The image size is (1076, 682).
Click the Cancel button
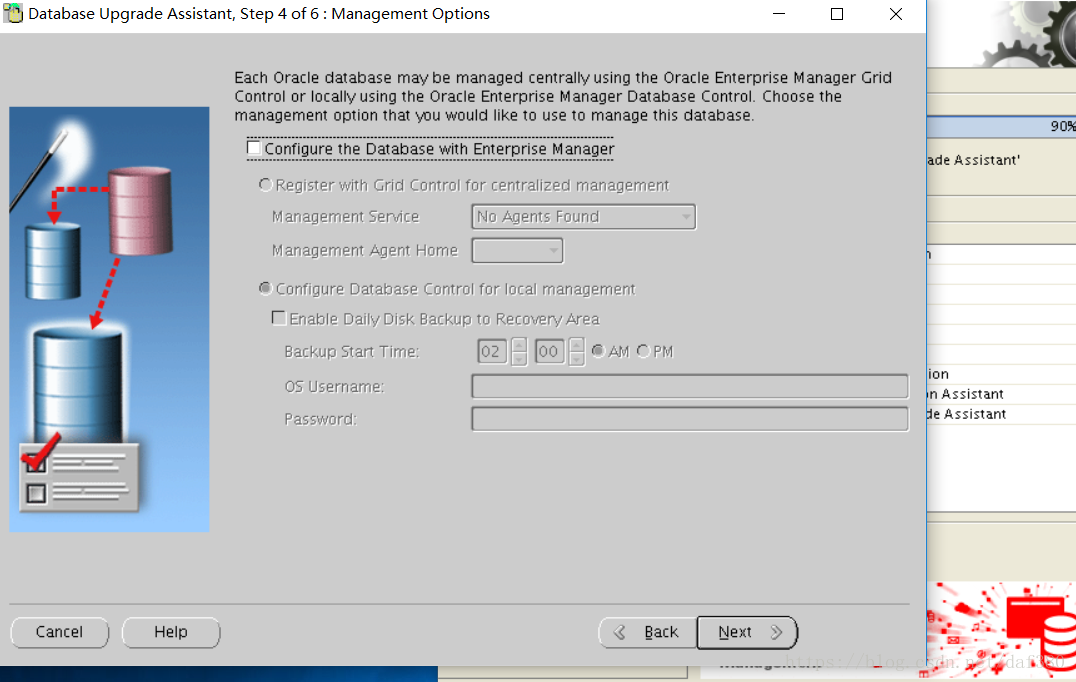point(60,632)
